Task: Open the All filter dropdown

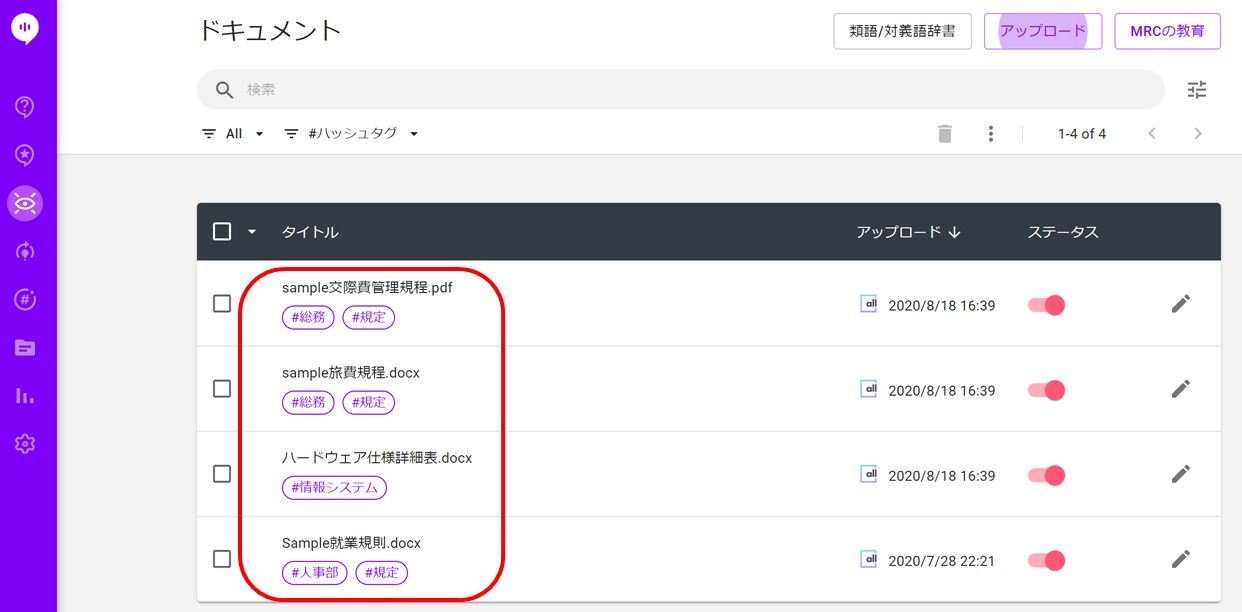Action: click(x=233, y=134)
